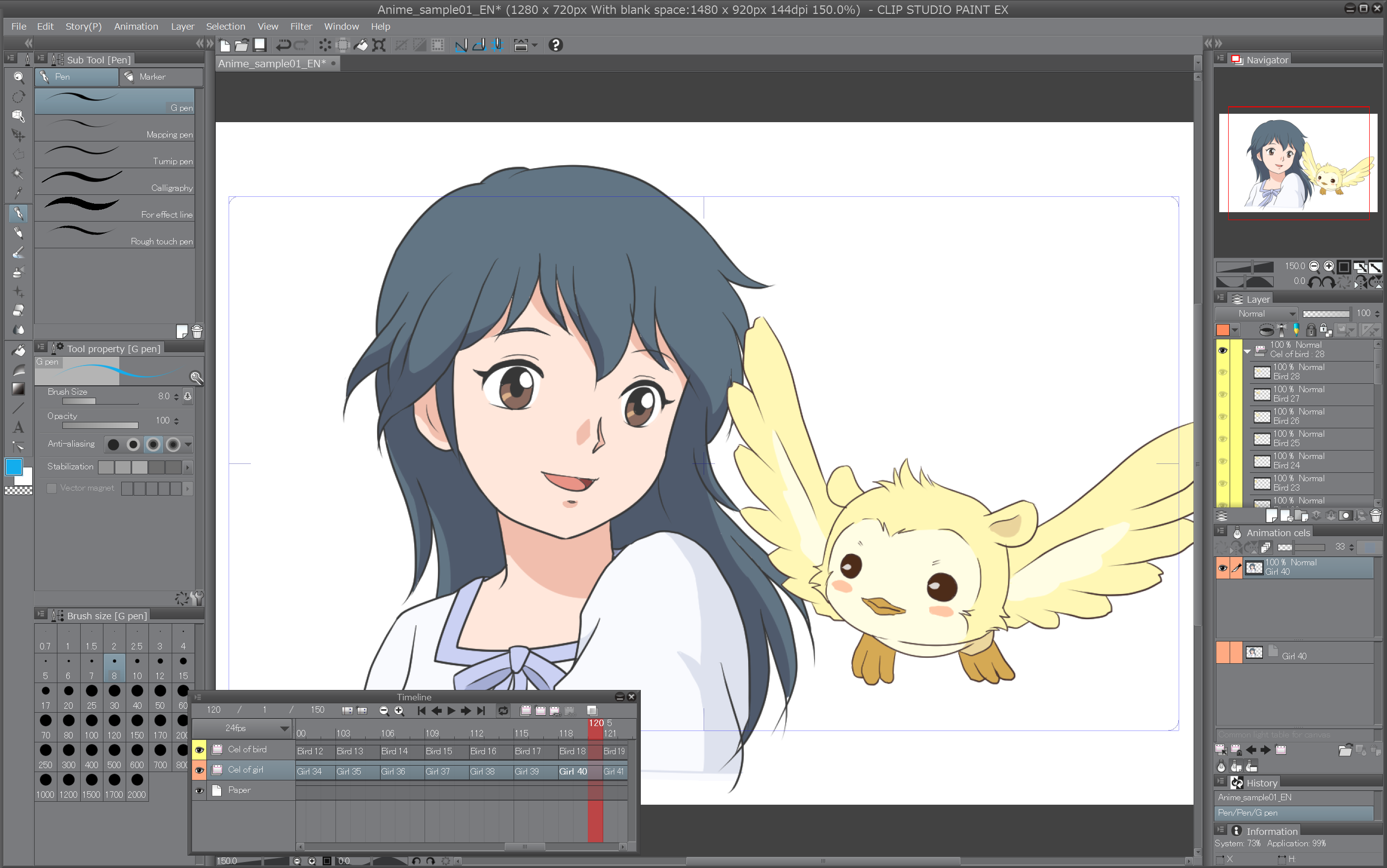This screenshot has width=1387, height=868.
Task: Open the Animation menu
Action: click(136, 26)
